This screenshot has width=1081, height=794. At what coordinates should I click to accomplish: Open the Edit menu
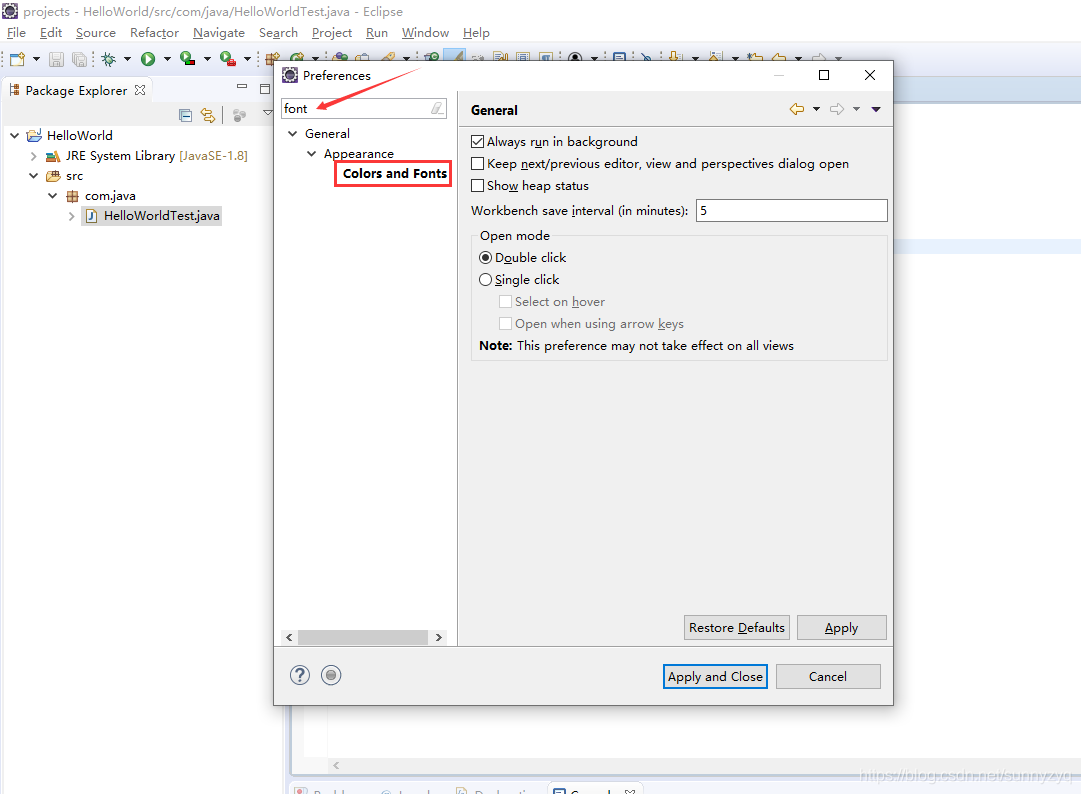coord(51,33)
